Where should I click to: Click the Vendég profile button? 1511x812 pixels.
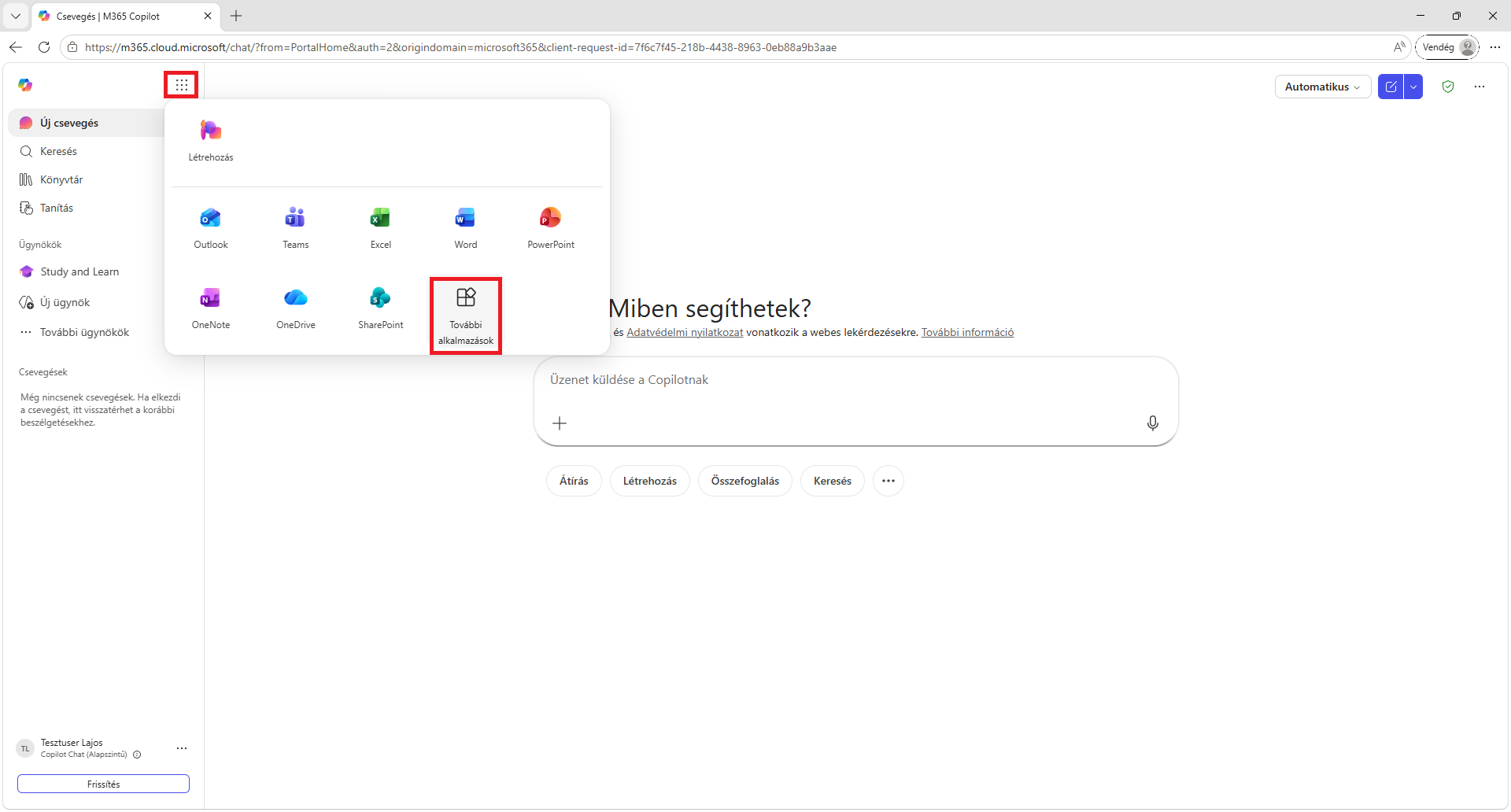[x=1447, y=47]
